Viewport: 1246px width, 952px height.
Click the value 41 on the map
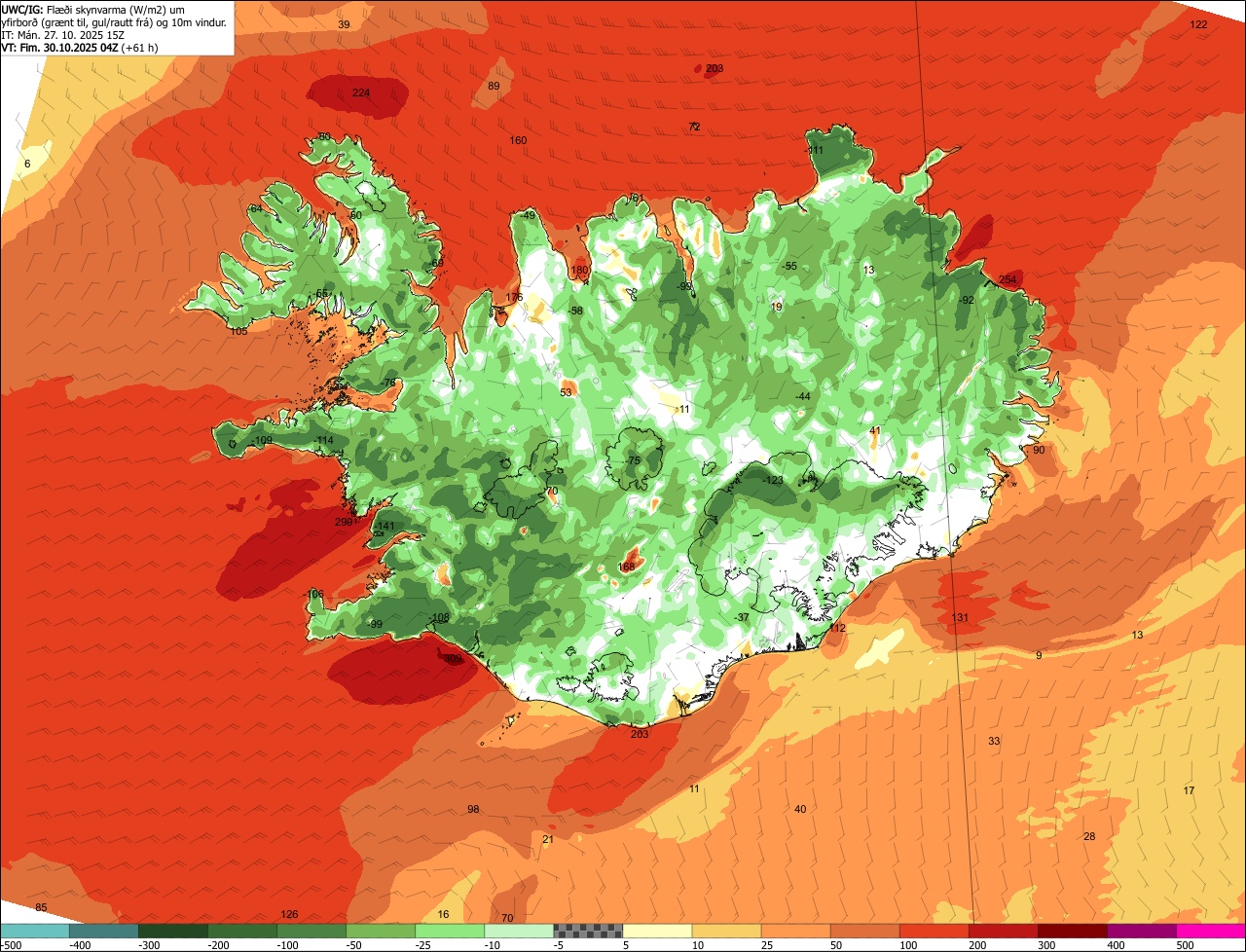[875, 430]
